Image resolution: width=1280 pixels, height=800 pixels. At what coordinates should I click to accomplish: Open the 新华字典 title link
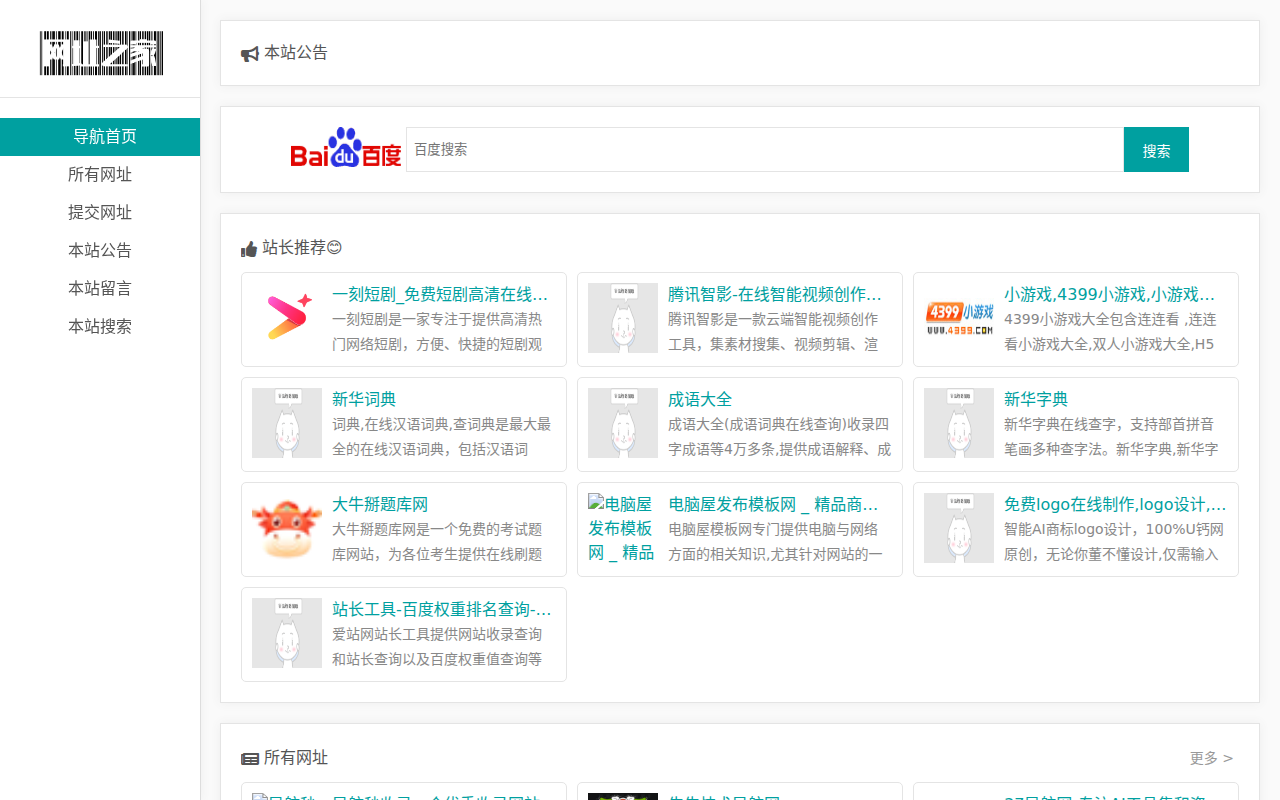tap(1036, 400)
